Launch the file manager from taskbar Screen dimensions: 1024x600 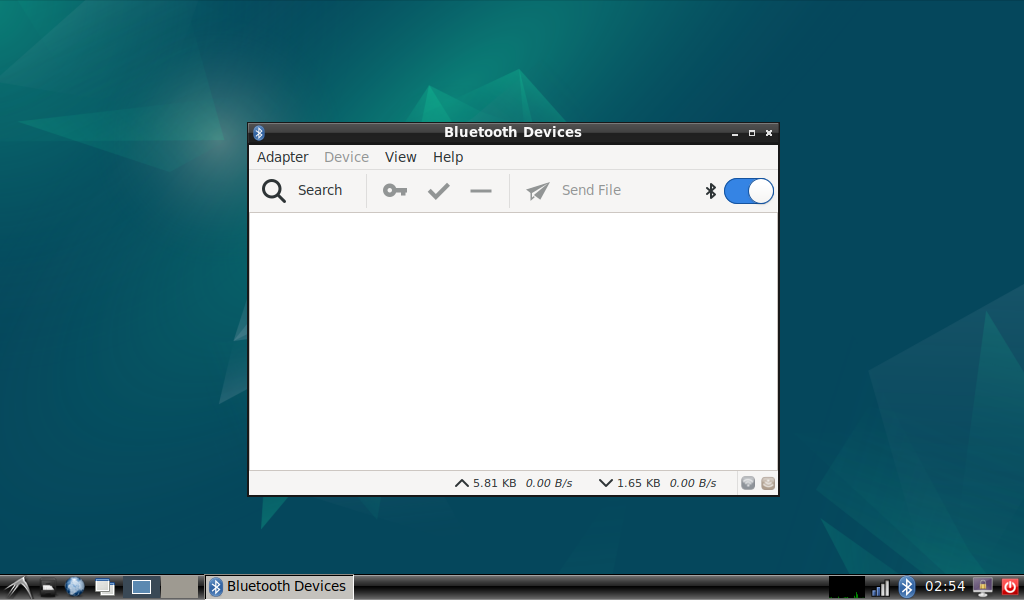(x=48, y=587)
